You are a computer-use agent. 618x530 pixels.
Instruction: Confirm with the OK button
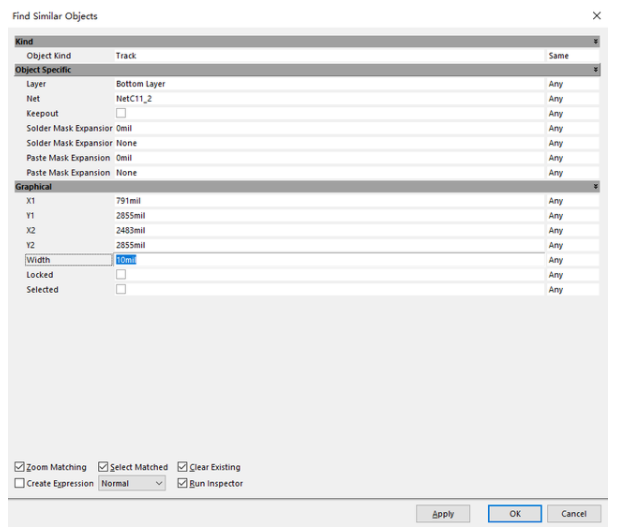coord(515,513)
